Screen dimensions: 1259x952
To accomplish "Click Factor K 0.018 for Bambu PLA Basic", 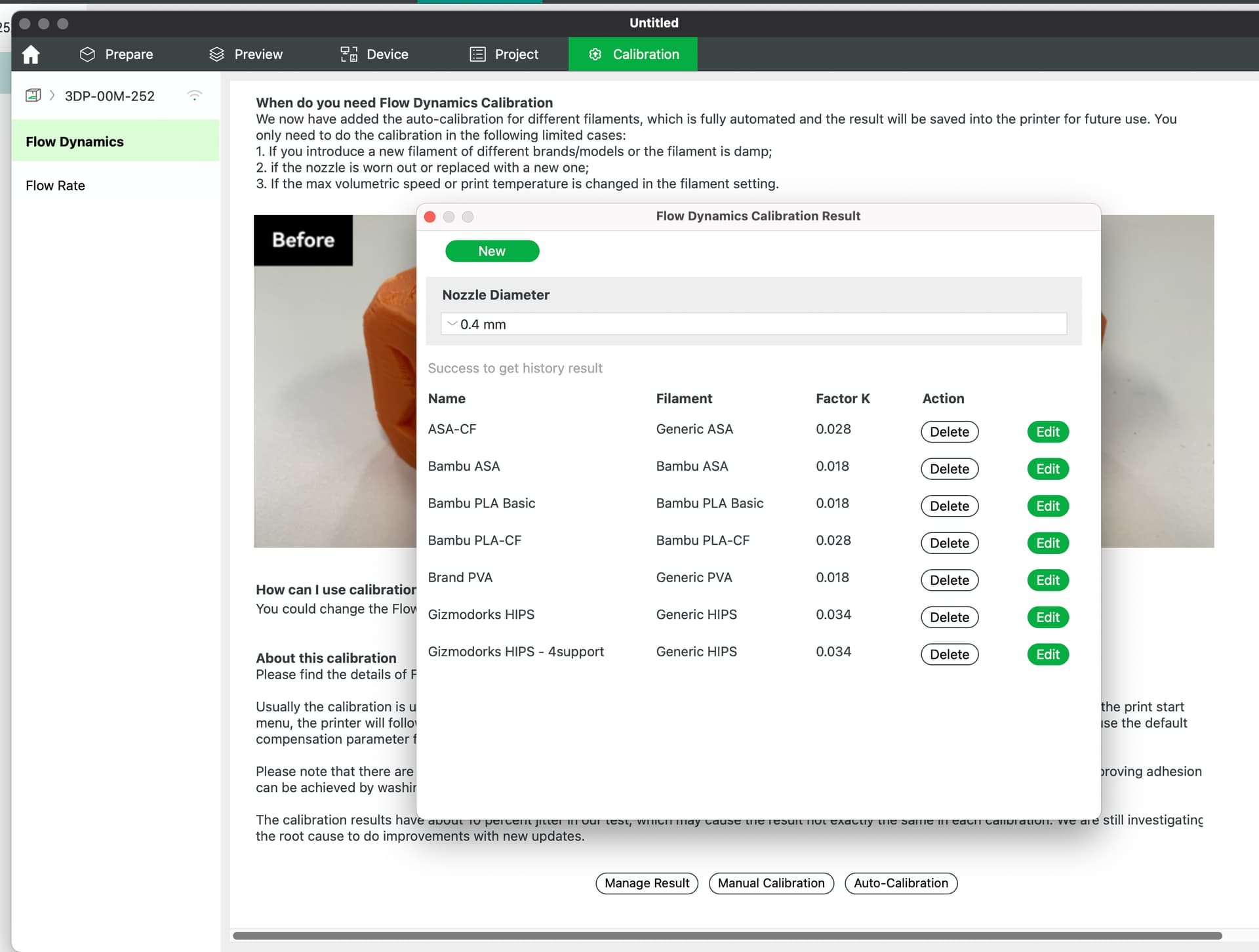I will [x=832, y=503].
